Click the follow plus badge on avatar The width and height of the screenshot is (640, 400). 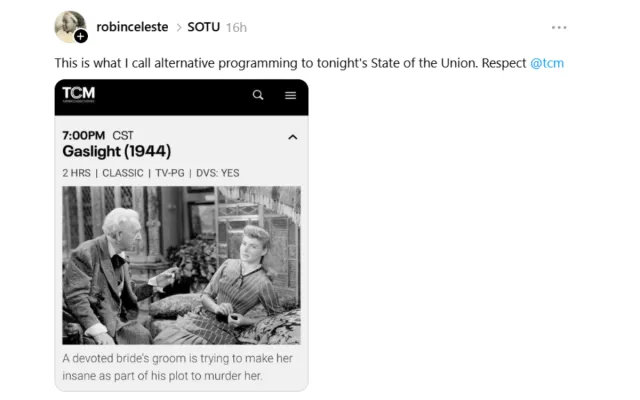(81, 36)
